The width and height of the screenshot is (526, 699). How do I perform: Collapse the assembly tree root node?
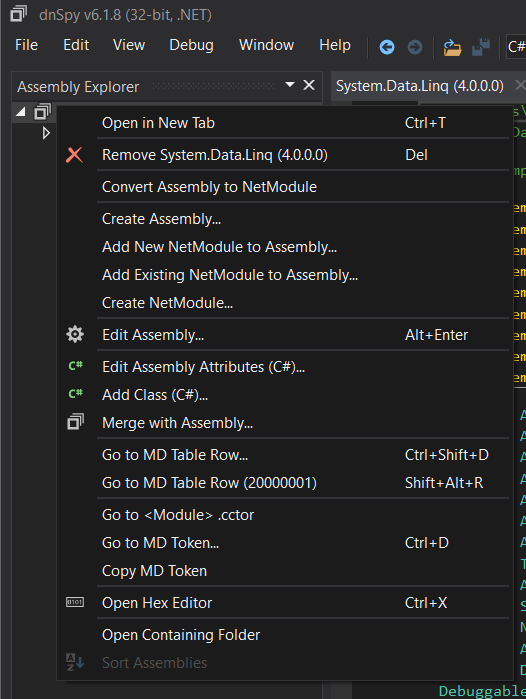pos(21,112)
